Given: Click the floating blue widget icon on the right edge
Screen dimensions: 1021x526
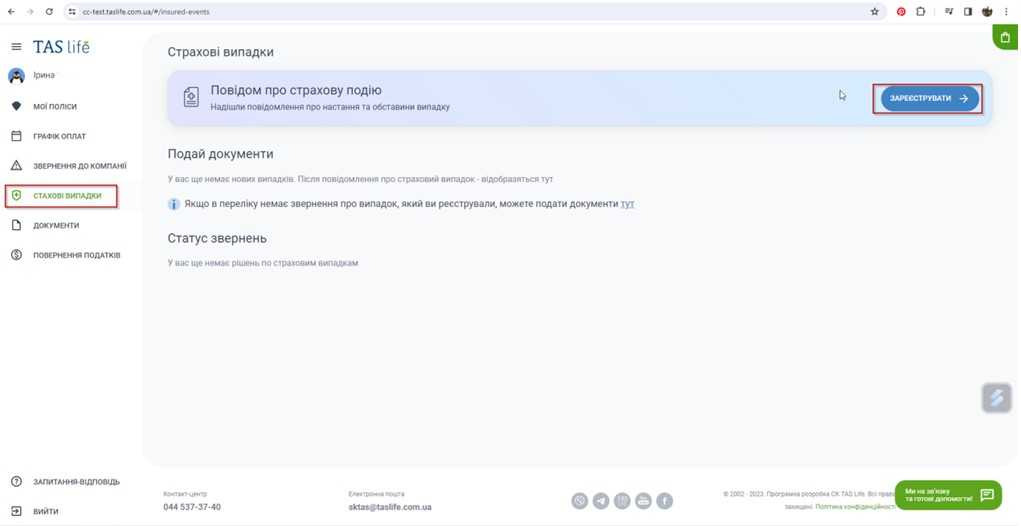Looking at the screenshot, I should tap(997, 397).
